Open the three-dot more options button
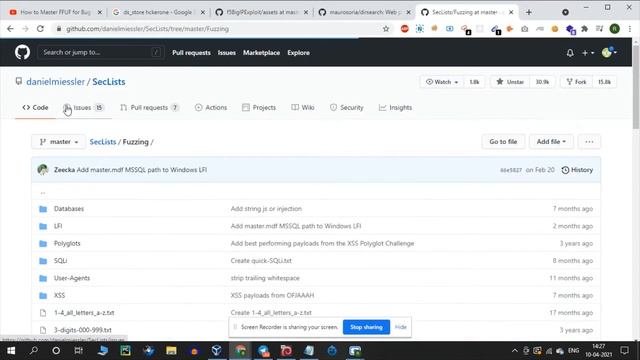The image size is (640, 360). [589, 142]
